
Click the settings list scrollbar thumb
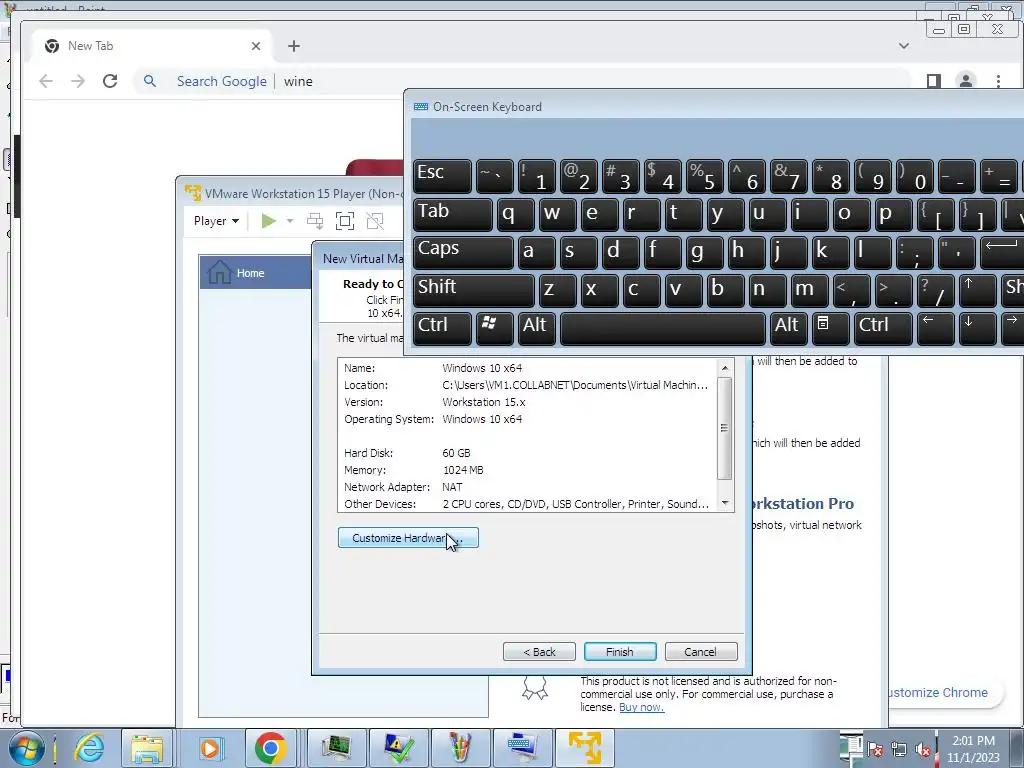click(725, 428)
